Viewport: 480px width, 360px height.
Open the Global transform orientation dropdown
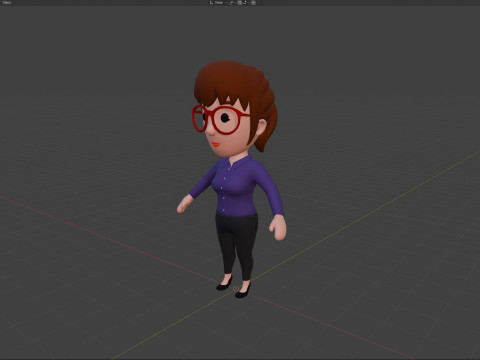point(218,2)
